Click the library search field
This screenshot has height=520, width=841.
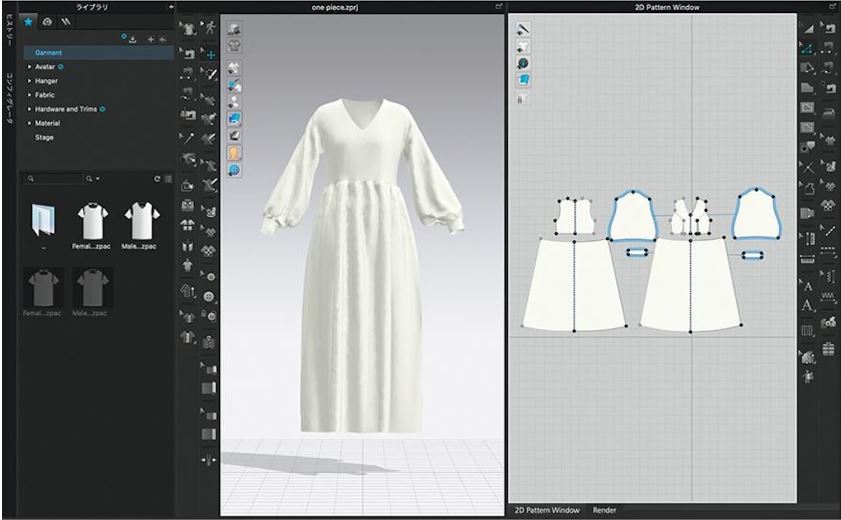(56, 178)
